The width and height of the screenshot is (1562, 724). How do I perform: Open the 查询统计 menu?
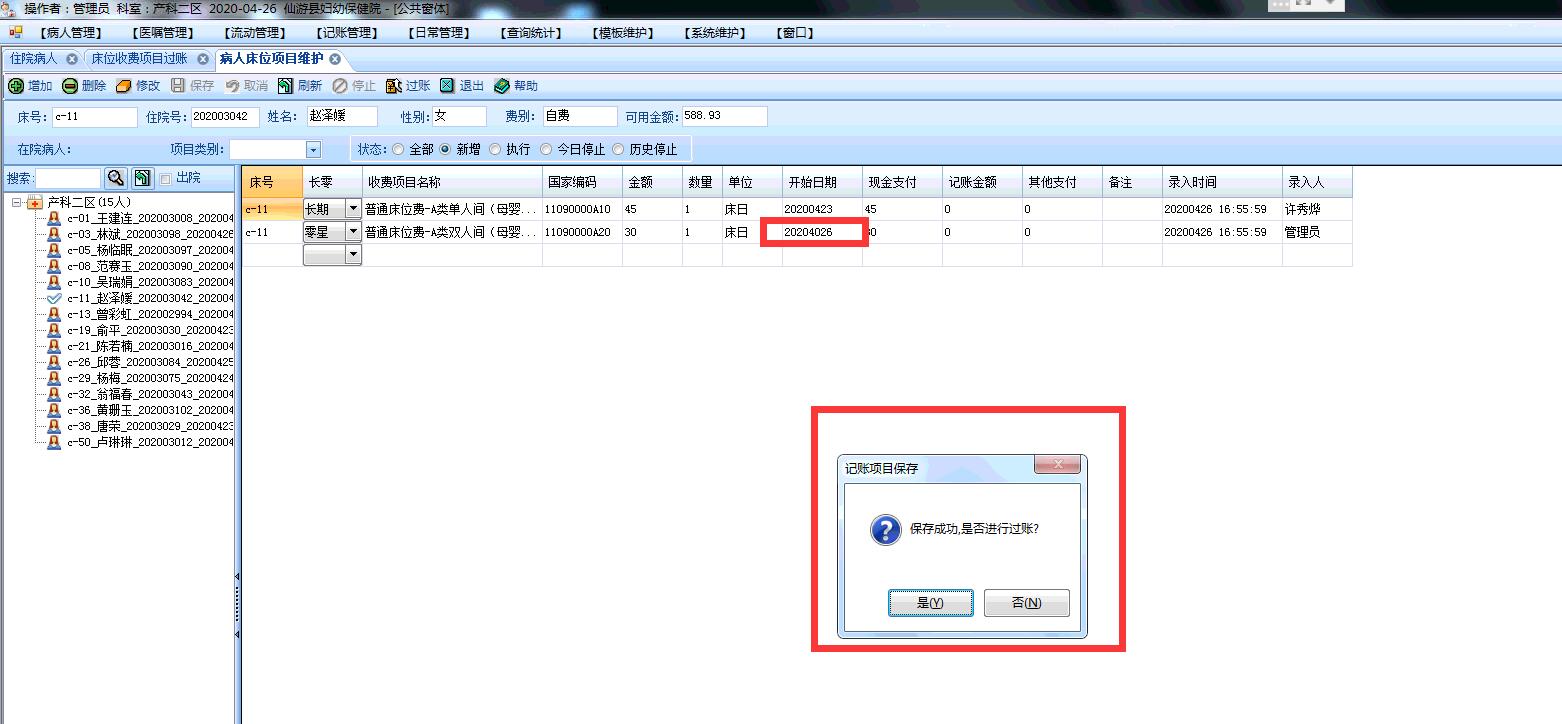[530, 32]
